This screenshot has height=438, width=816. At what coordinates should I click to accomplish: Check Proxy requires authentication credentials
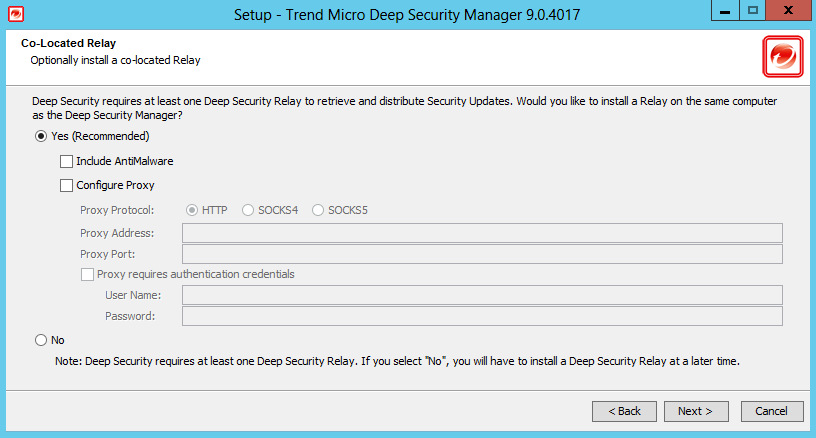point(87,274)
